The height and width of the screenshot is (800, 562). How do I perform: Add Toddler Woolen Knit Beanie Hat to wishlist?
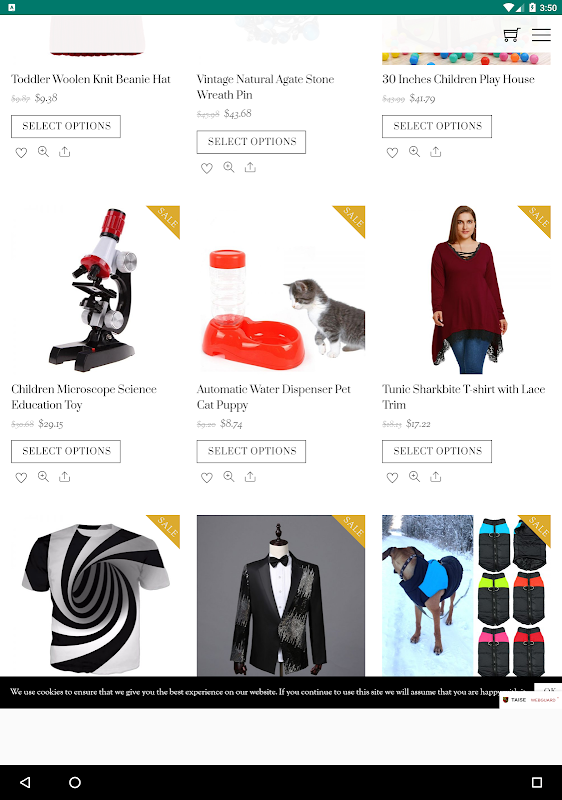pos(21,153)
